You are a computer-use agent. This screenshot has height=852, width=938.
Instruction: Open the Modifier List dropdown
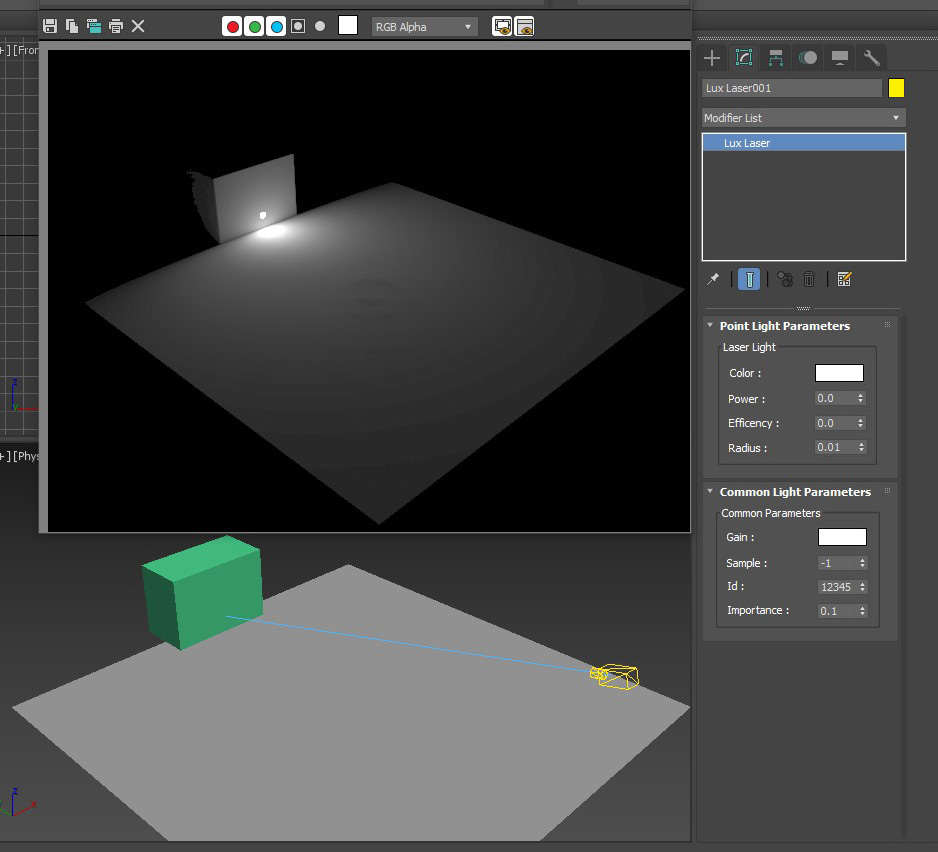[803, 118]
